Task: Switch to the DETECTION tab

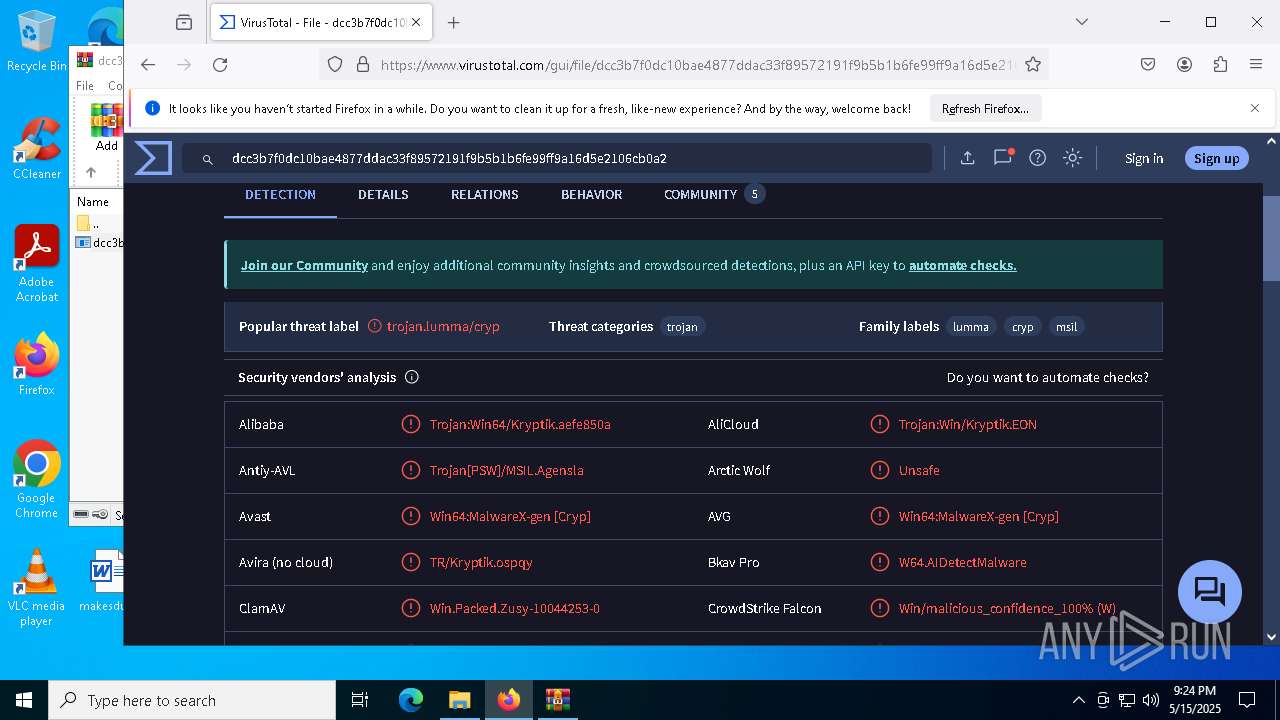Action: point(280,194)
